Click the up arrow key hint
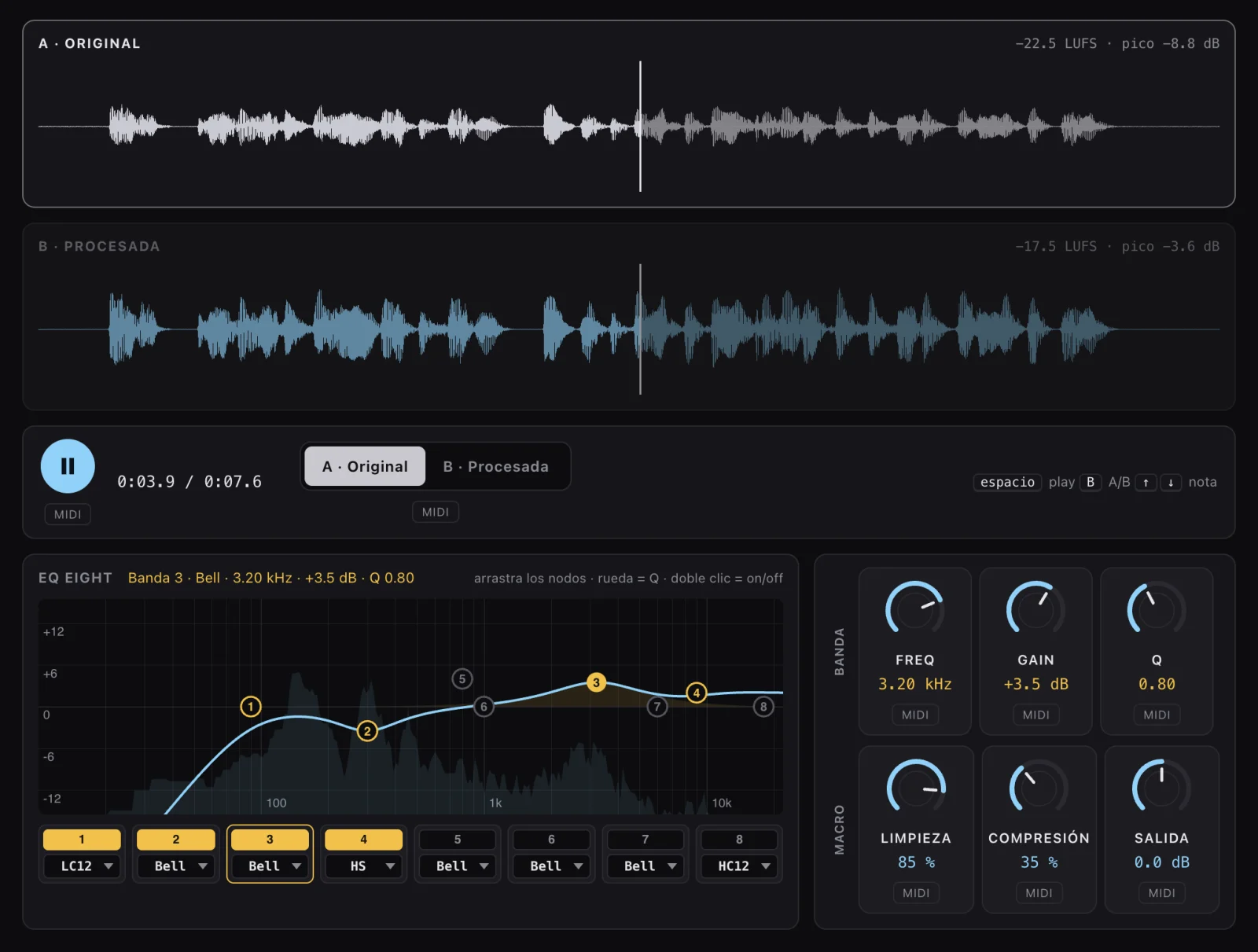Image resolution: width=1258 pixels, height=952 pixels. (1146, 482)
